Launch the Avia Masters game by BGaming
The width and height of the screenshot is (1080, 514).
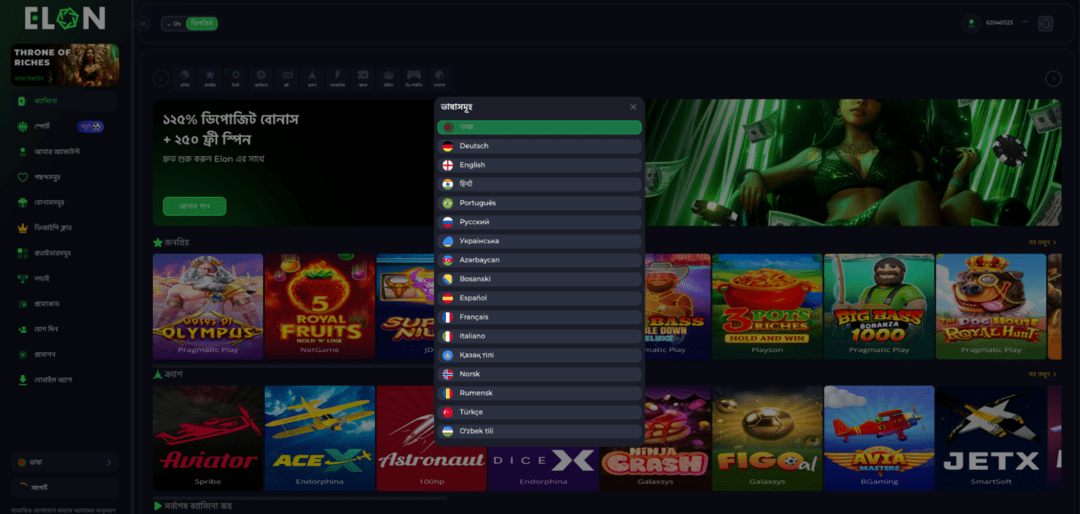pyautogui.click(x=879, y=438)
